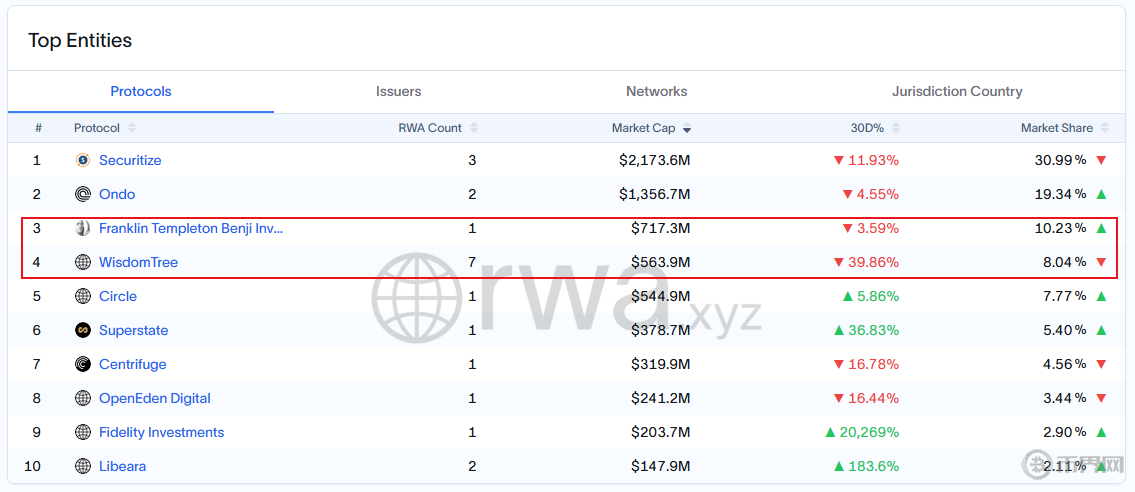Click the Franklin Templeton Benji logo icon

point(83,228)
